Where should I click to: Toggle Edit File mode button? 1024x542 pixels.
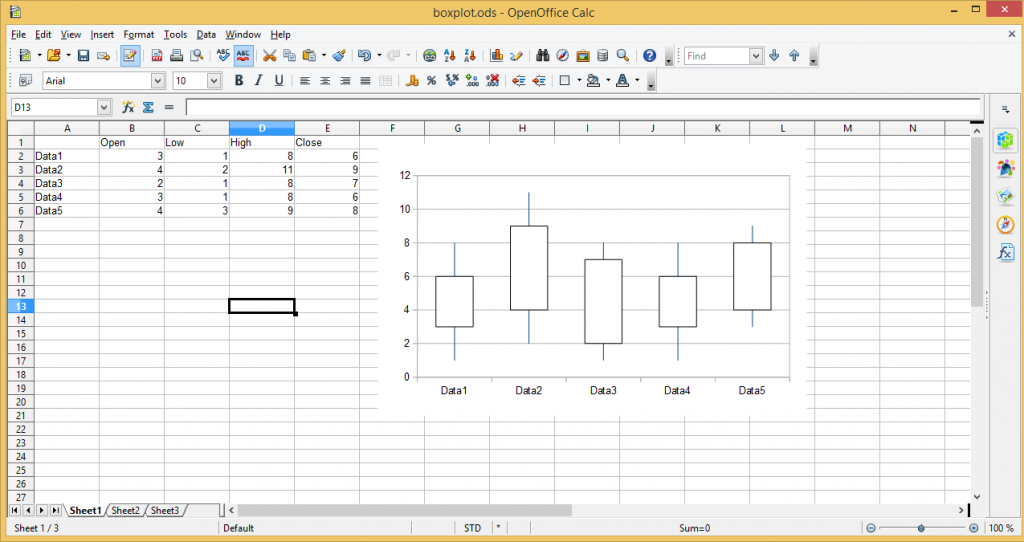coord(131,56)
